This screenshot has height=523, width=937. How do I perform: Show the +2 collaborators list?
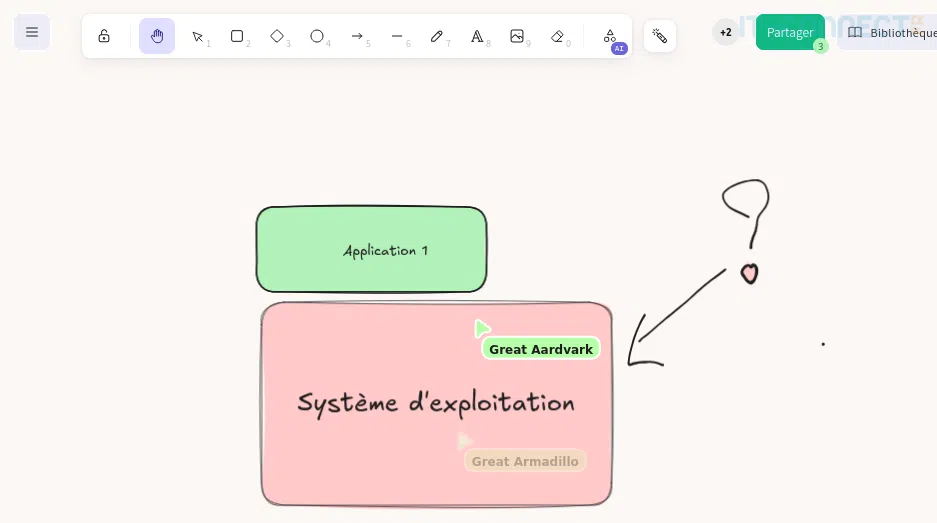(726, 32)
